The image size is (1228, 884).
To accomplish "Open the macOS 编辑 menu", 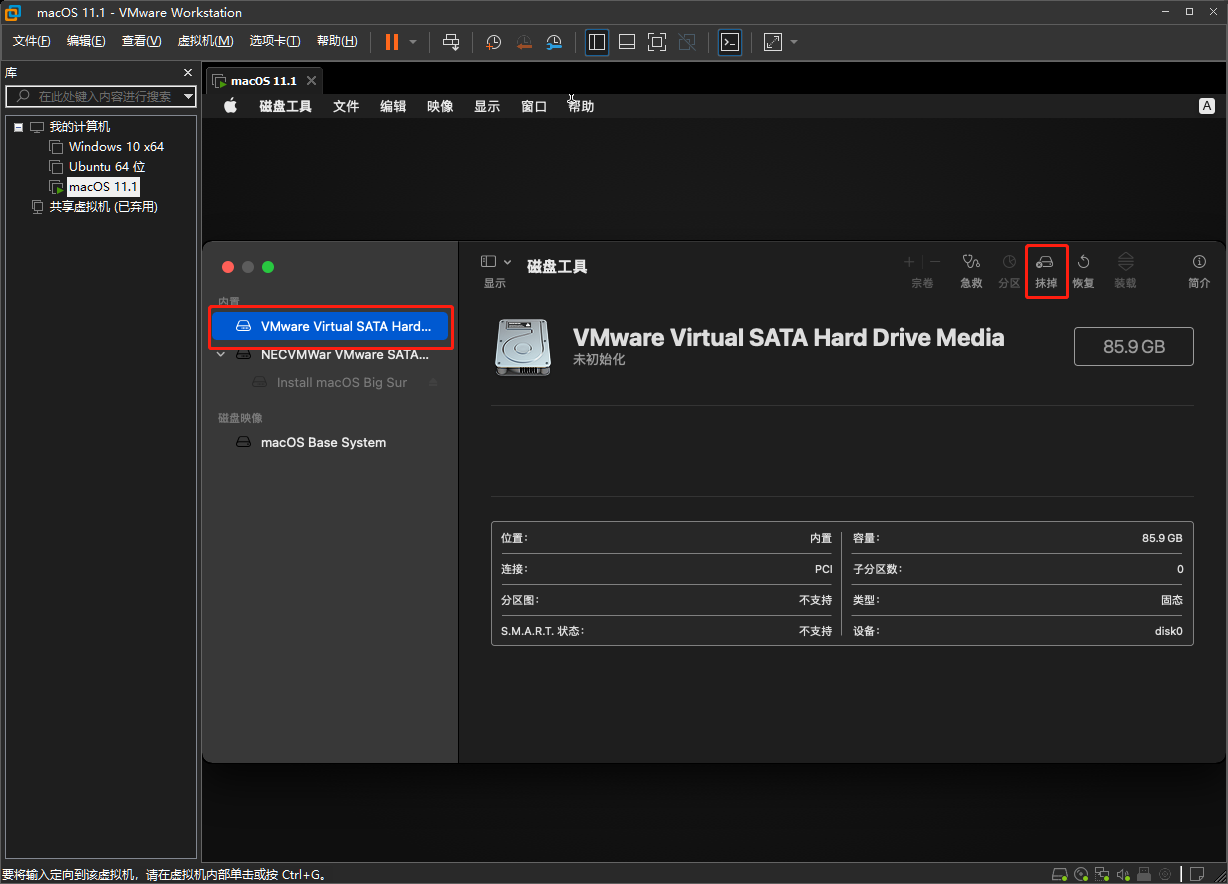I will coord(393,106).
